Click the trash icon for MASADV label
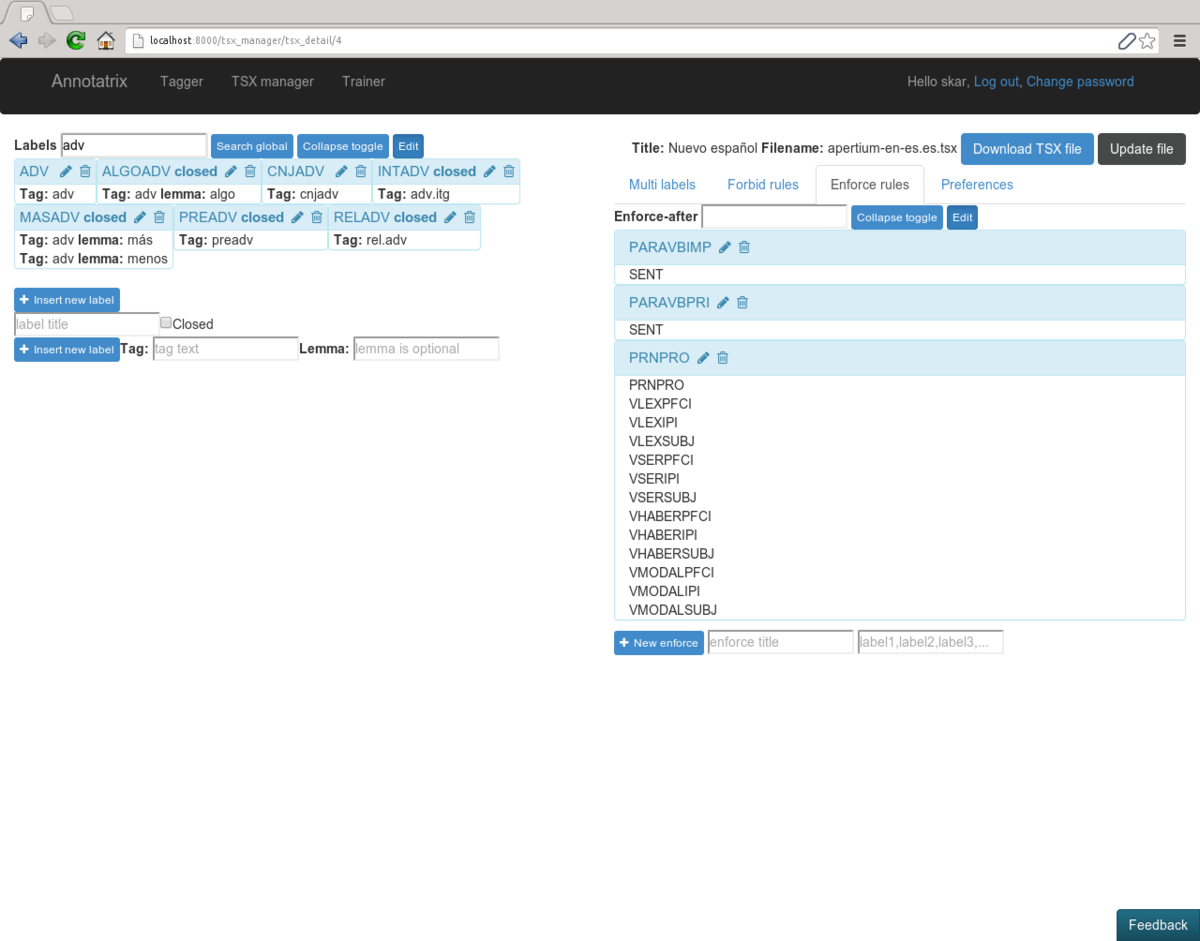The width and height of the screenshot is (1200, 941). pyautogui.click(x=159, y=217)
